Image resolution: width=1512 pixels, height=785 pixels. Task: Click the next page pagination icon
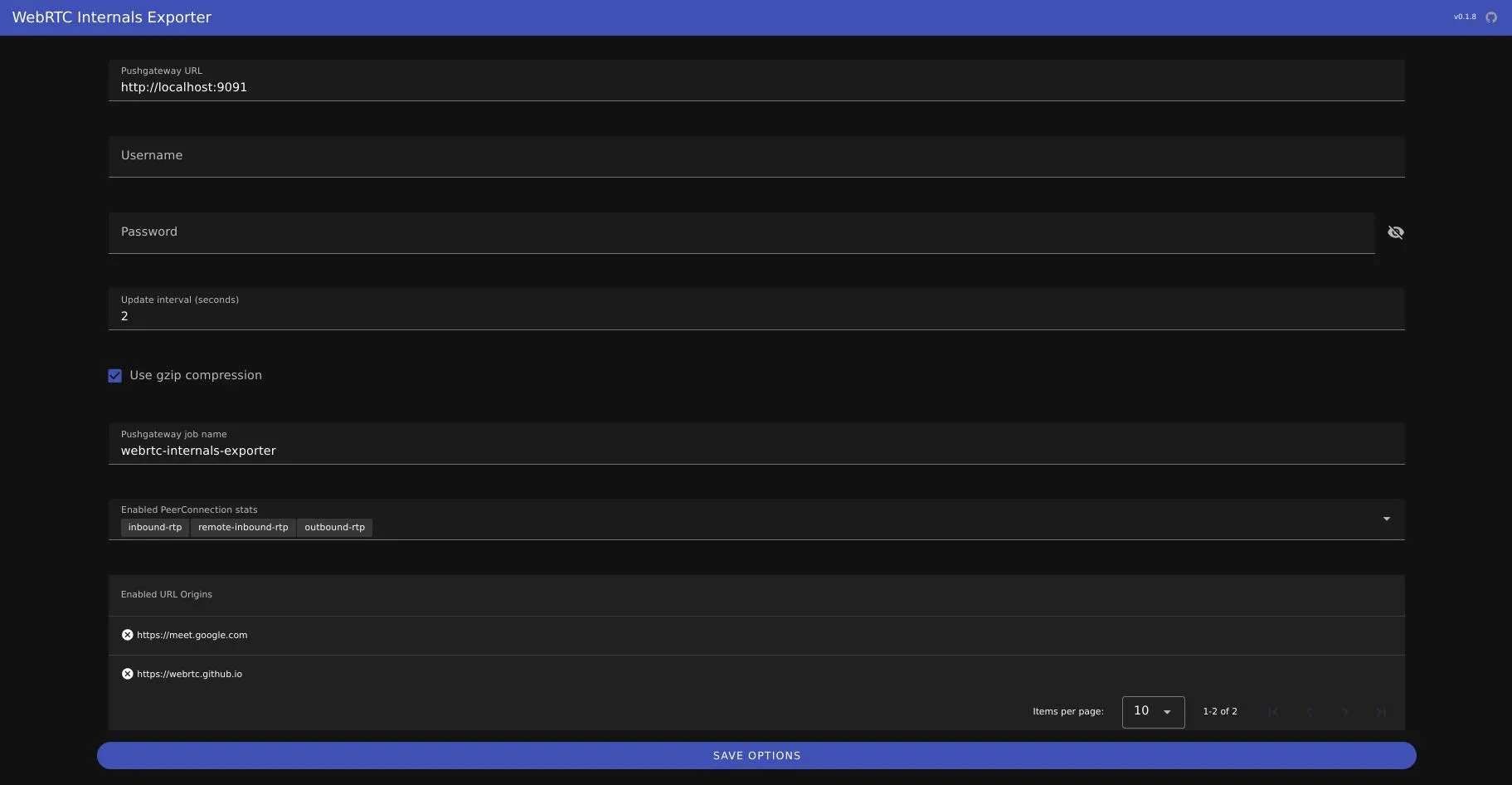click(1344, 712)
